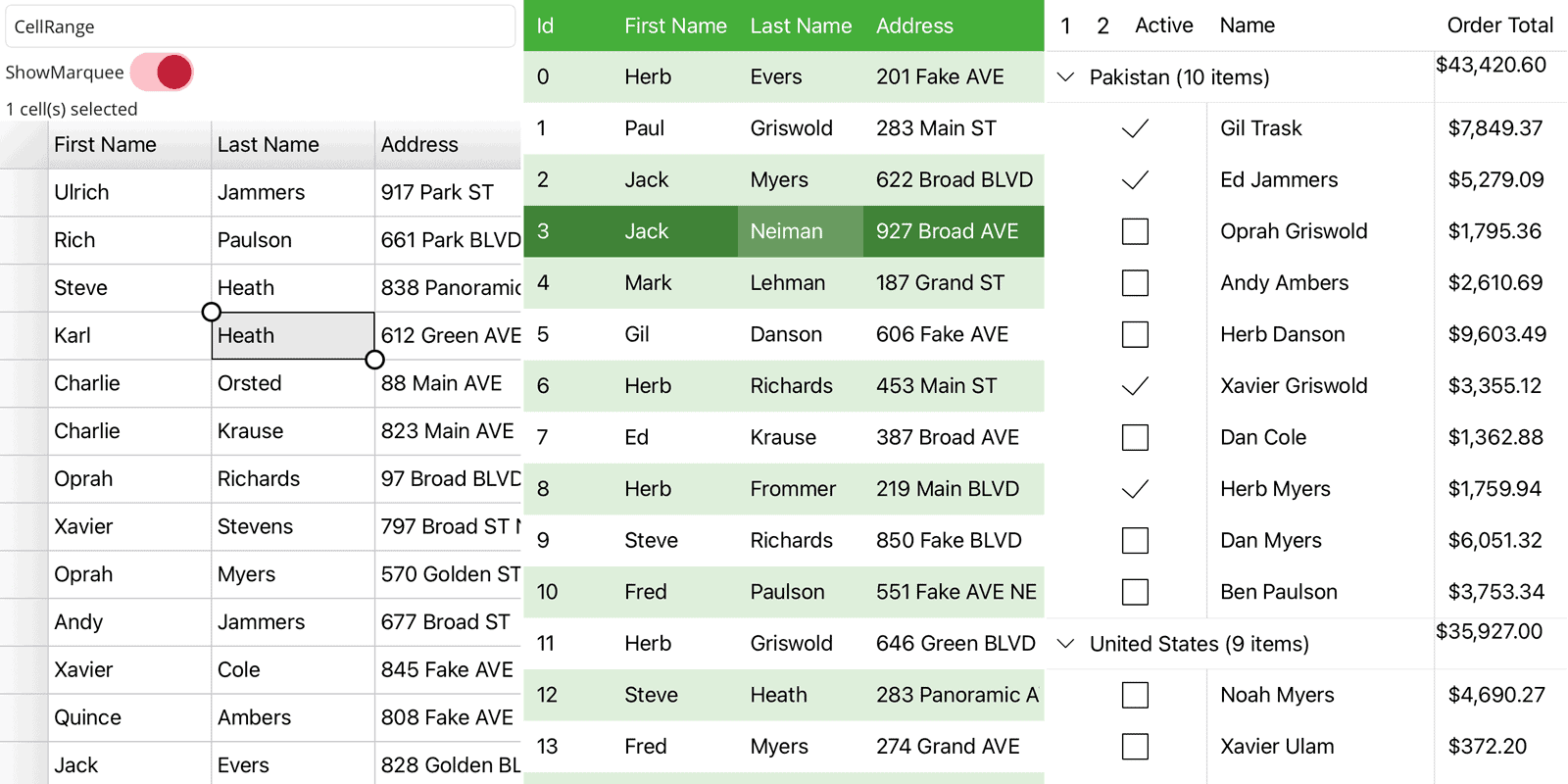
Task: Select outline level 2 button
Action: 1102,25
